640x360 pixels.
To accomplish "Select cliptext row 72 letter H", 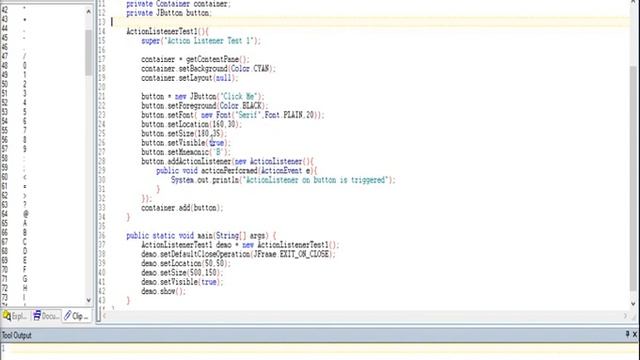I will (25, 288).
